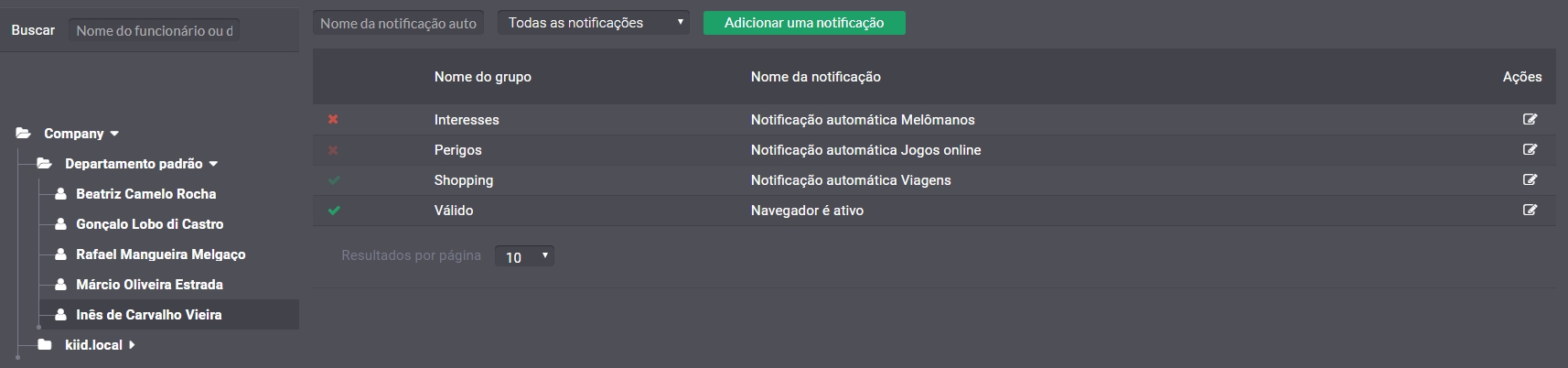Click the Departamento padrão folder icon

click(44, 163)
